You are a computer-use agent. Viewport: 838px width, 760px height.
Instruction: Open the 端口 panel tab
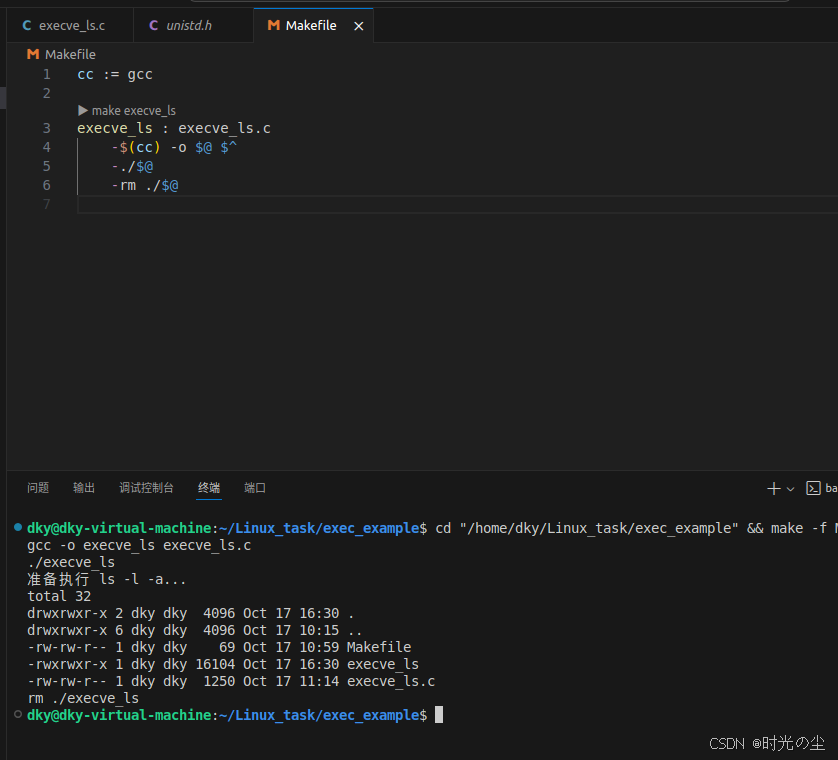pos(254,488)
